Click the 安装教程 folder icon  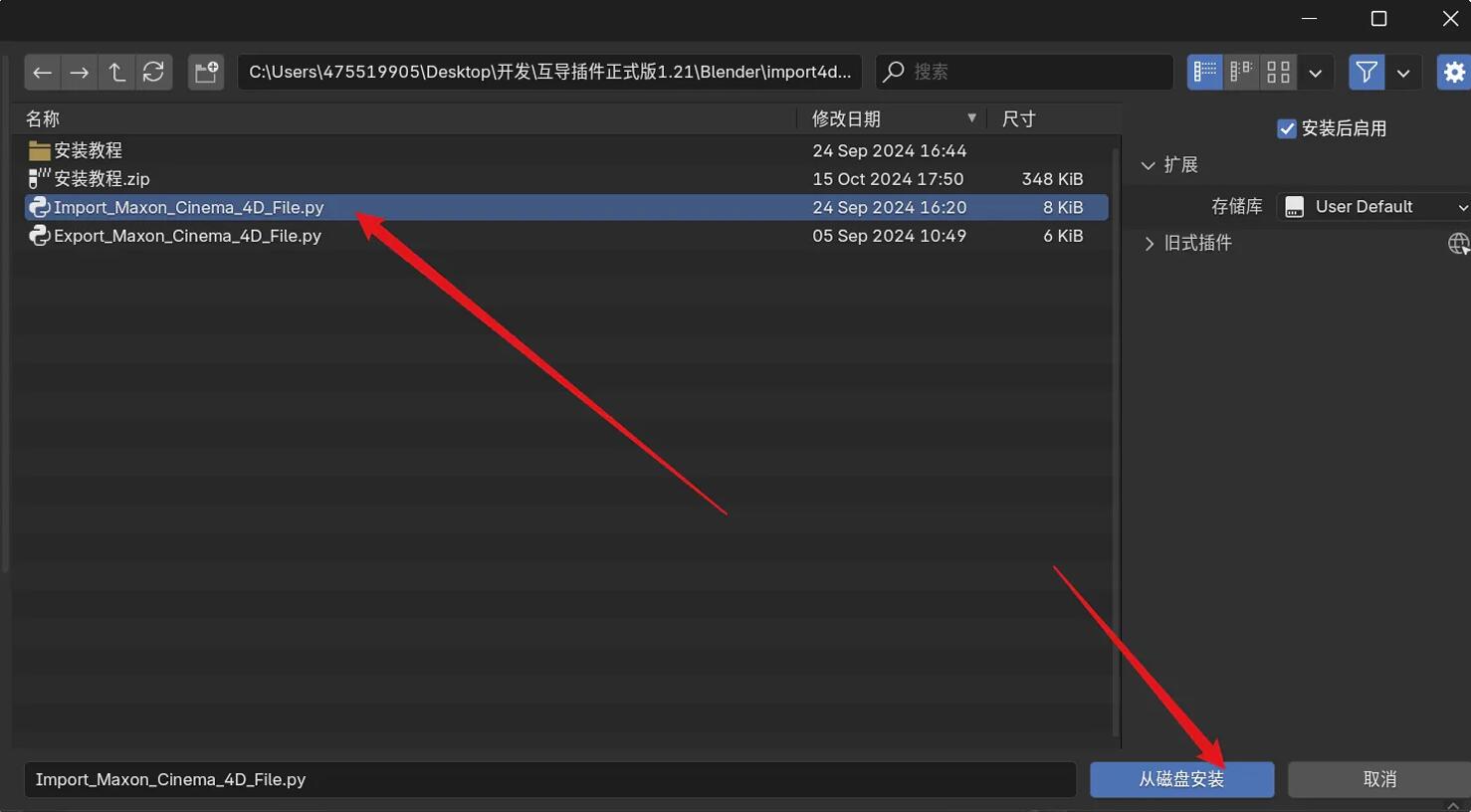[x=39, y=150]
